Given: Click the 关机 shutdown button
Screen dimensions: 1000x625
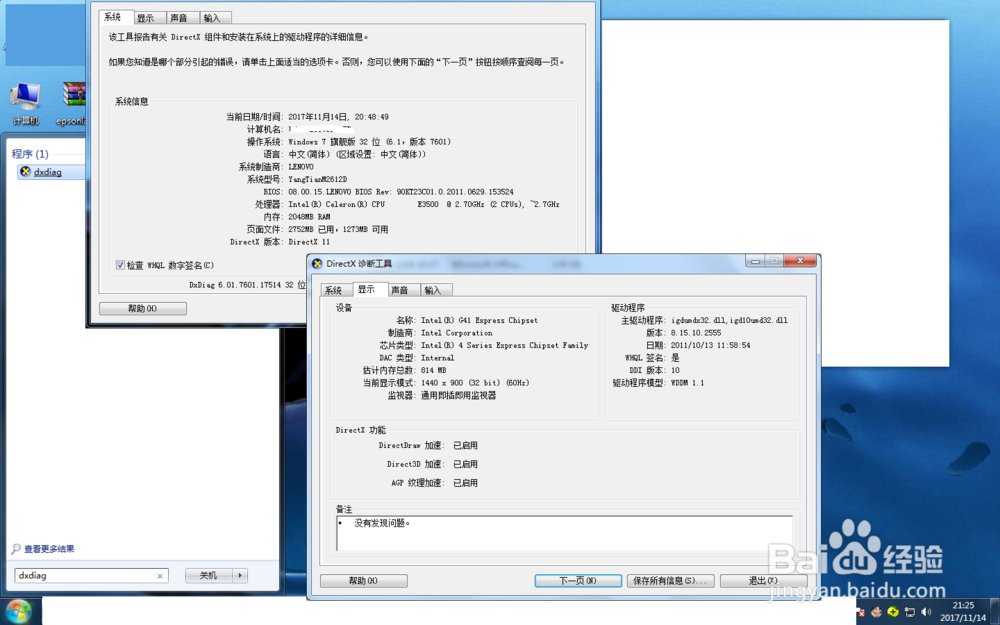Looking at the screenshot, I should [209, 575].
